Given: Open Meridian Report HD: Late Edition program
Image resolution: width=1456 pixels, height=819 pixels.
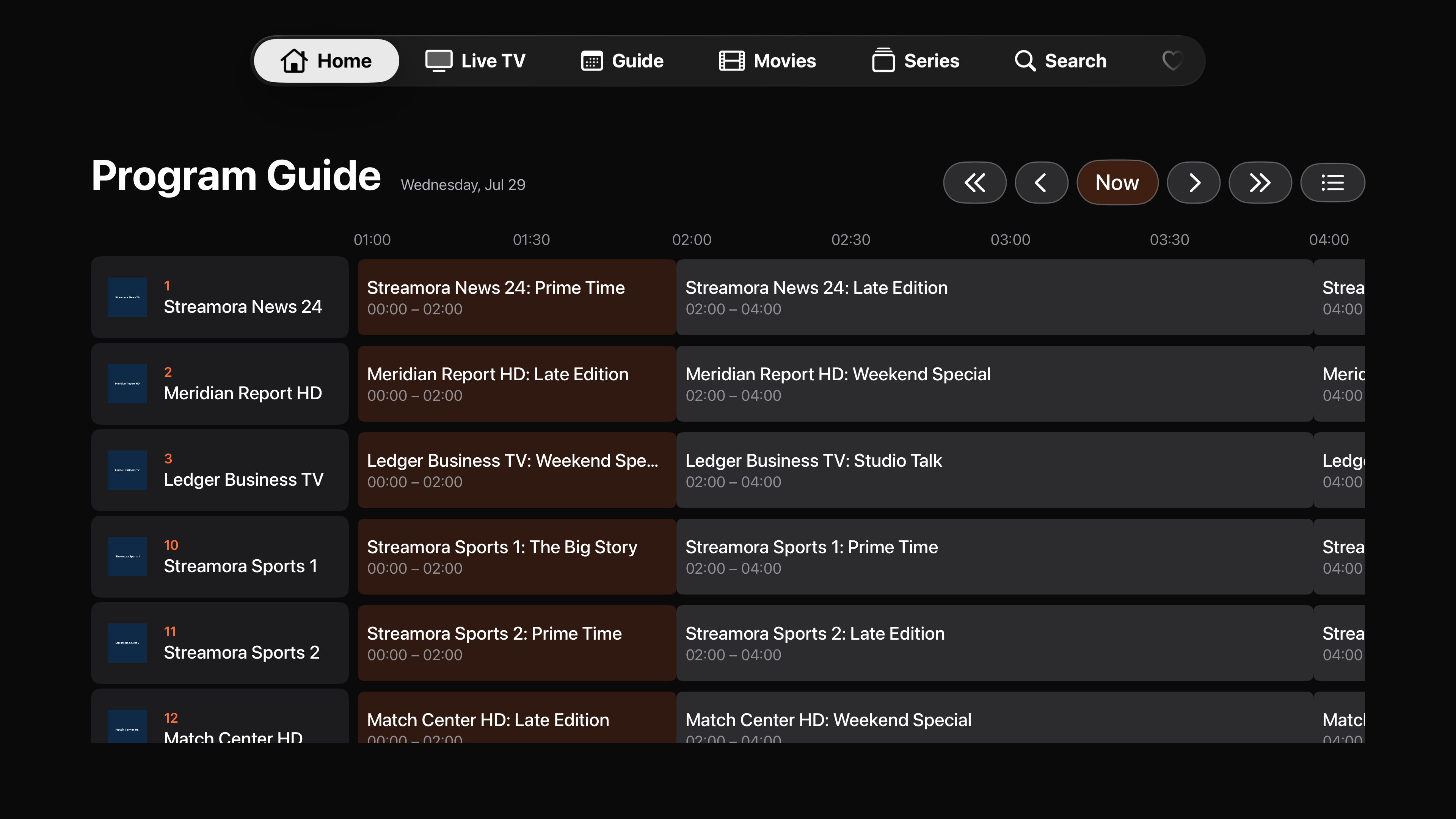Looking at the screenshot, I should click(x=516, y=384).
